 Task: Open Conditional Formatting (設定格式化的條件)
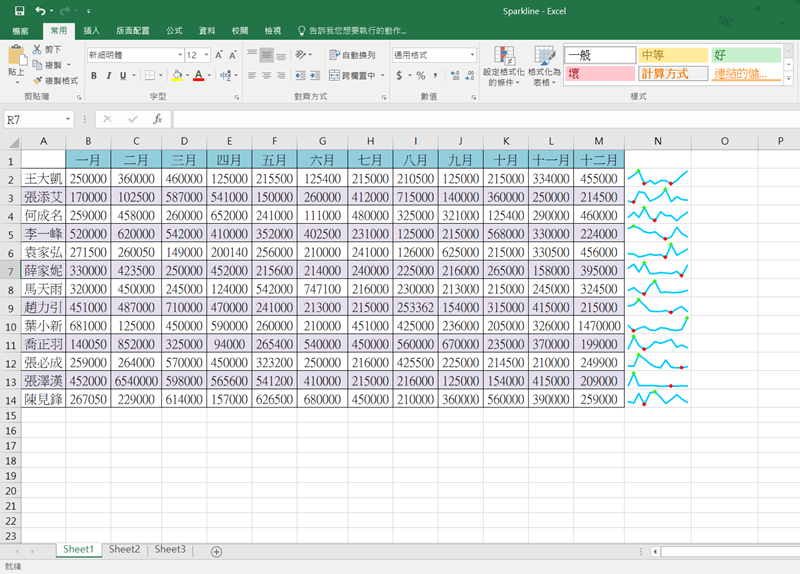503,66
